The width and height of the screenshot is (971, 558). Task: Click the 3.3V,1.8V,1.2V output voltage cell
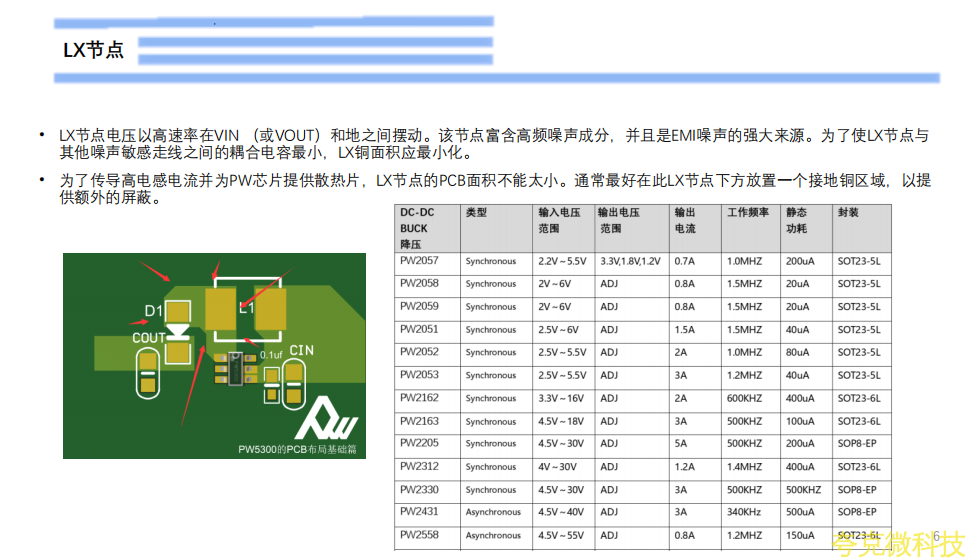coord(630,261)
